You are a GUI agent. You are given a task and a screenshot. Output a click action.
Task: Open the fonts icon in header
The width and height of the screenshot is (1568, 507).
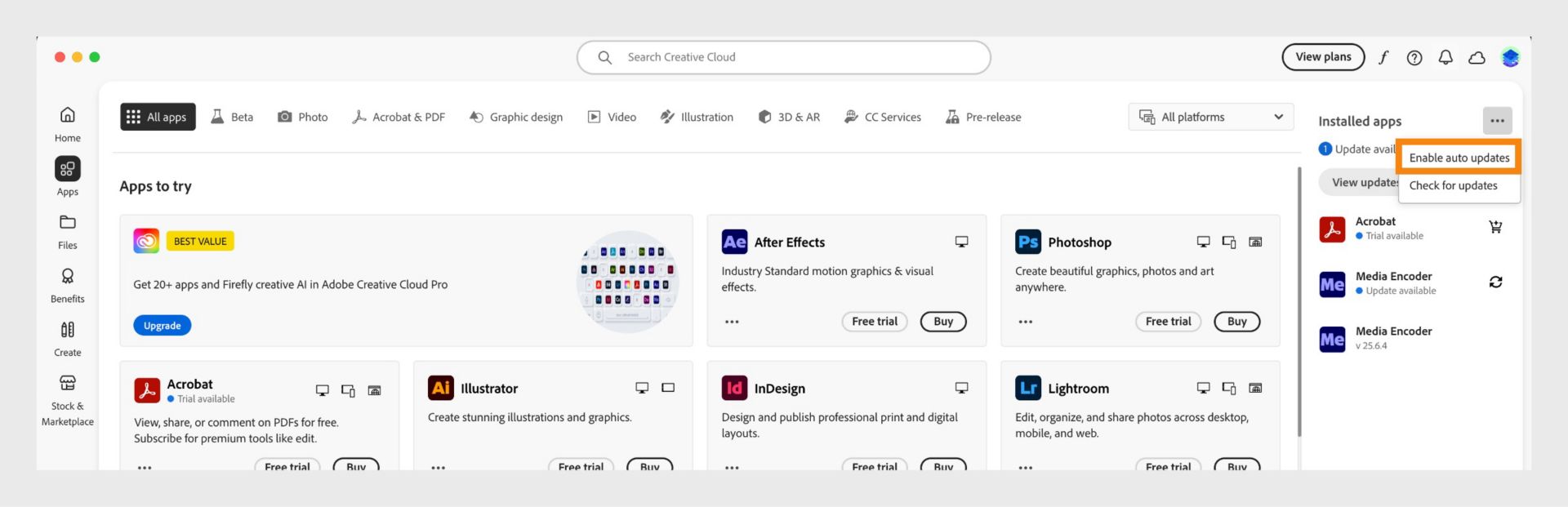point(1383,57)
